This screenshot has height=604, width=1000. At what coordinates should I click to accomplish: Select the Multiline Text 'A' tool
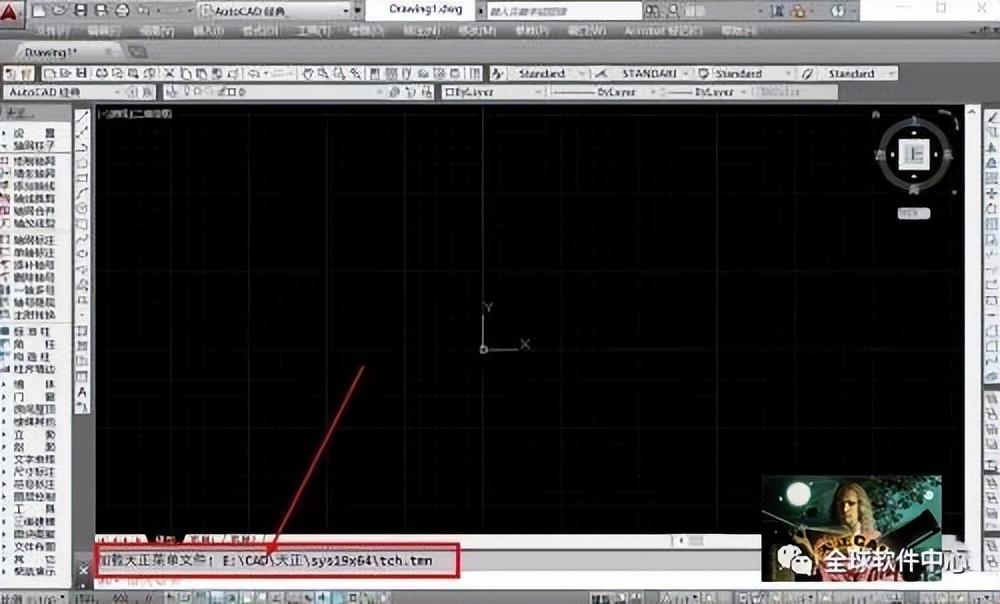click(x=83, y=392)
